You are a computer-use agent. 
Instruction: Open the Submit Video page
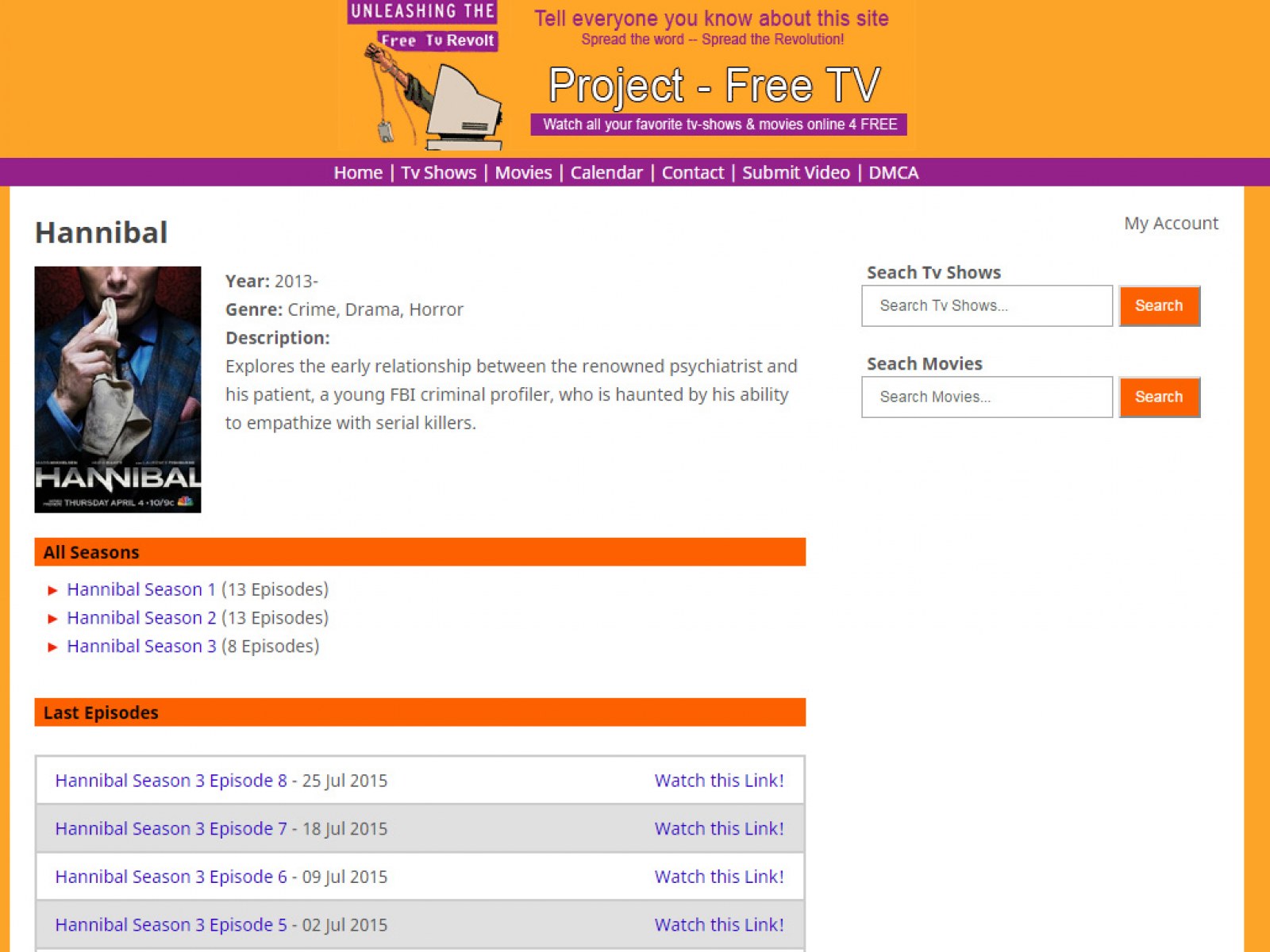point(796,172)
